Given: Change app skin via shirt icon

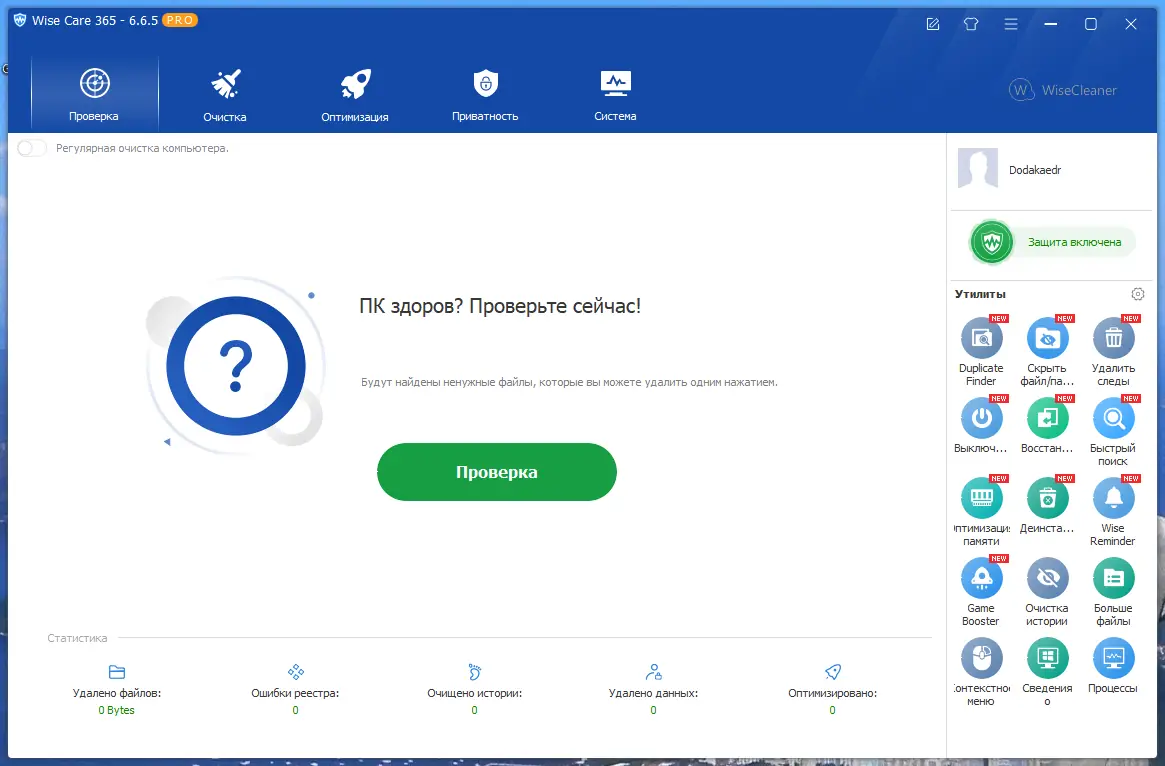Looking at the screenshot, I should 971,23.
